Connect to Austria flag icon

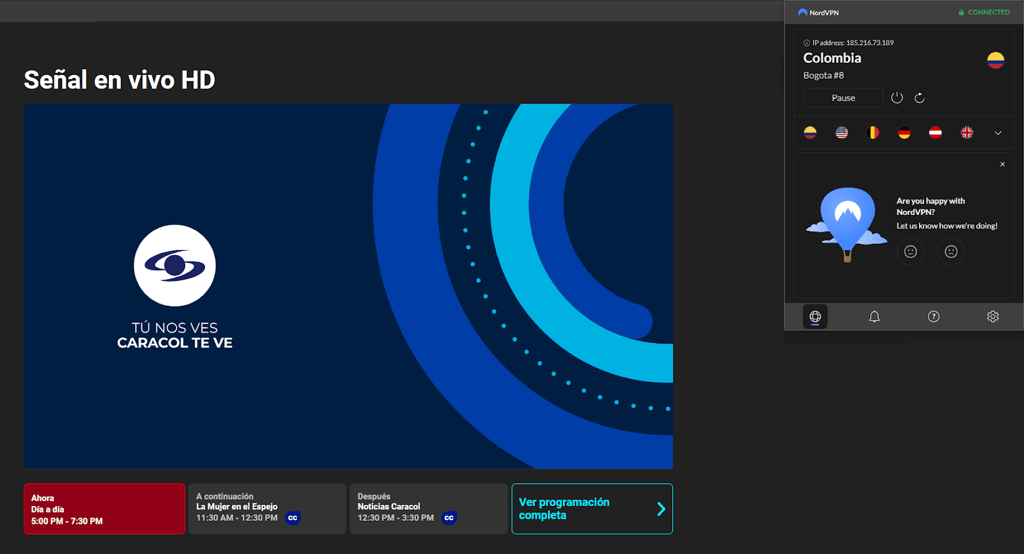pyautogui.click(x=935, y=133)
